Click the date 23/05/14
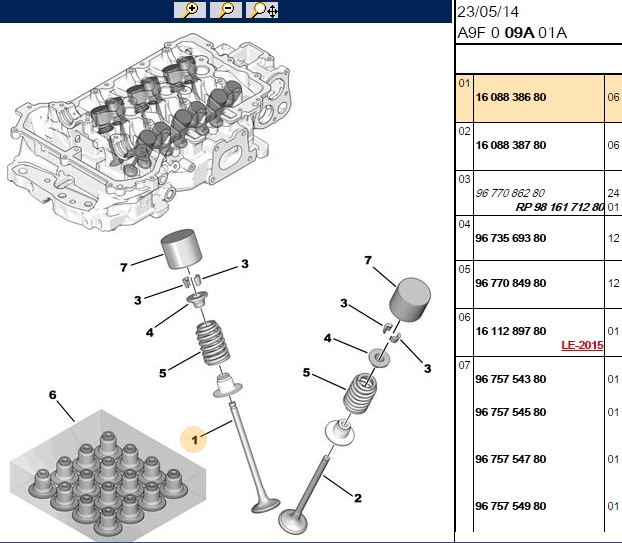 click(488, 12)
